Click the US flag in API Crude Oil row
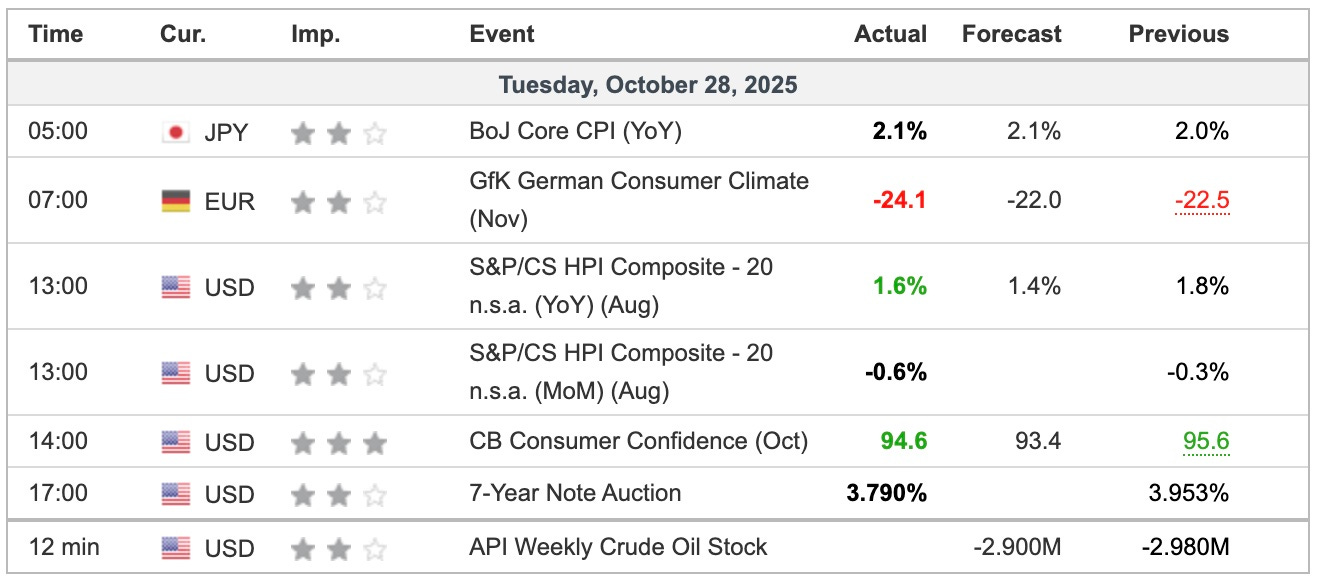The image size is (1318, 584). [x=176, y=548]
